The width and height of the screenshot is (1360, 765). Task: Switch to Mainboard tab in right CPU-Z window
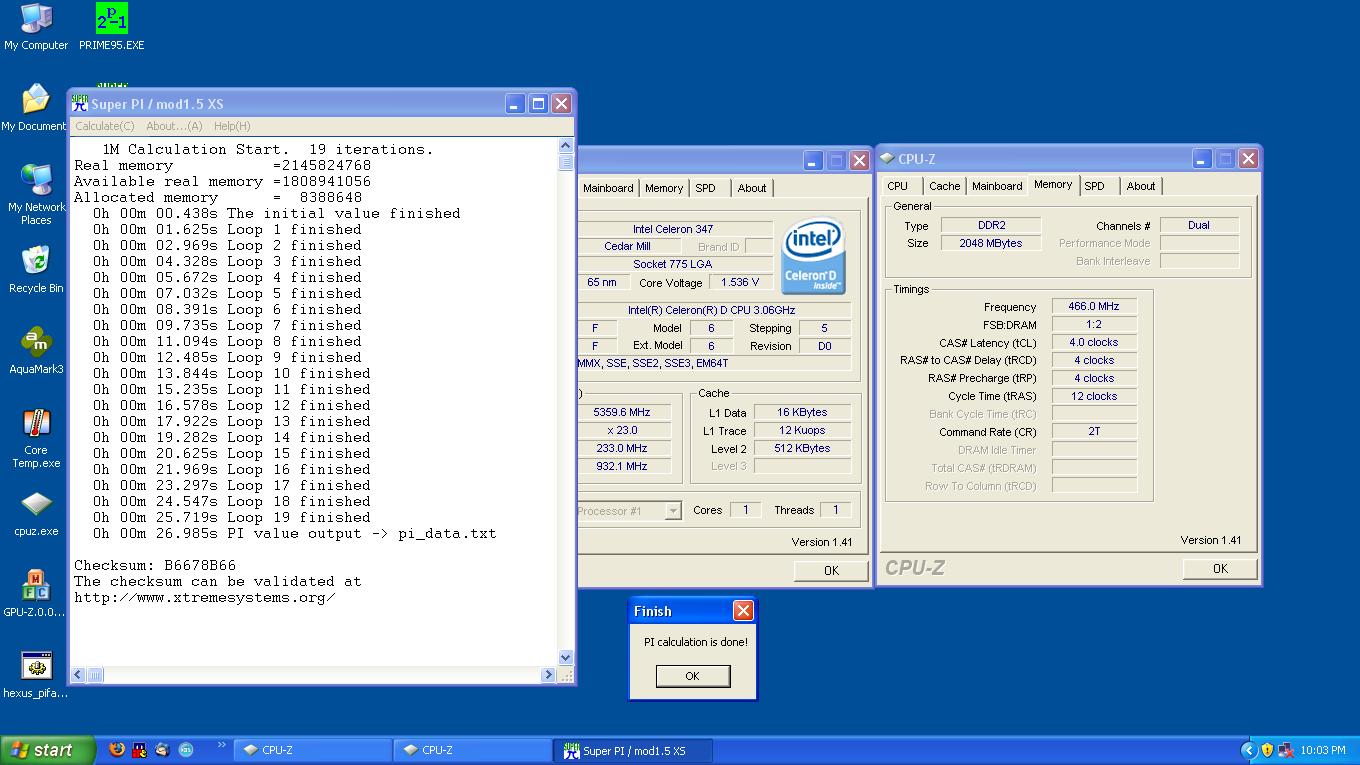pyautogui.click(x=997, y=186)
